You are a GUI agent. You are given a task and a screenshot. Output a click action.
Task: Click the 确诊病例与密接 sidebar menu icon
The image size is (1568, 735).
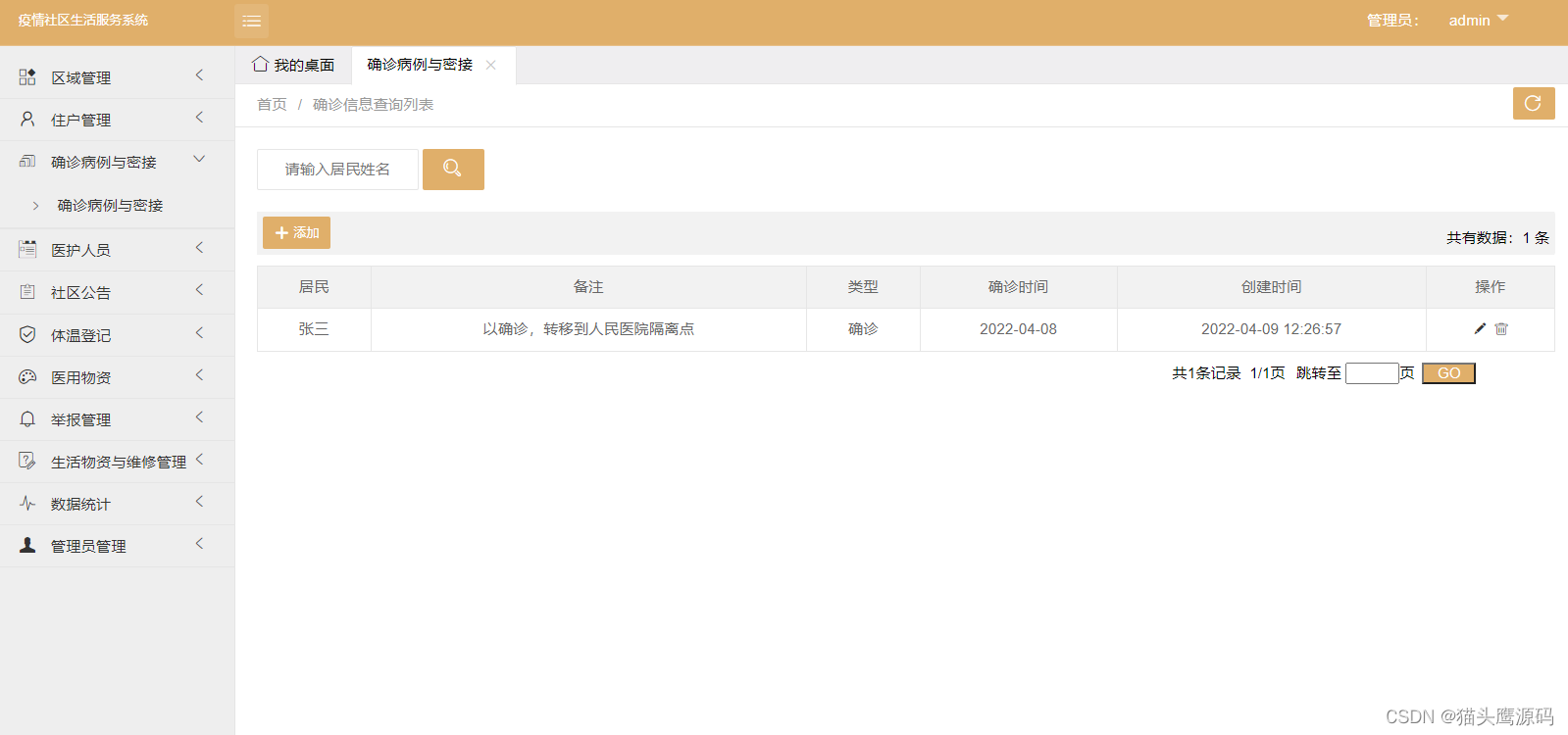(x=27, y=162)
